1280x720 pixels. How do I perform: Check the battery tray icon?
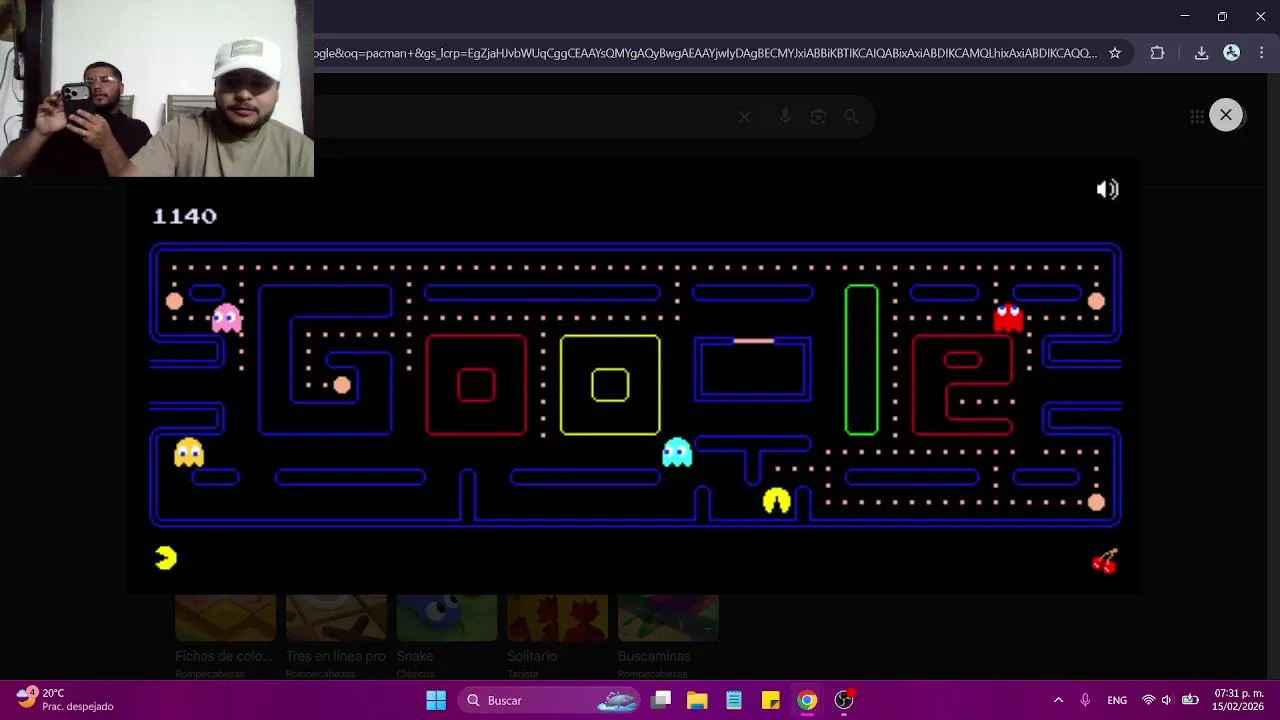(x=1190, y=700)
